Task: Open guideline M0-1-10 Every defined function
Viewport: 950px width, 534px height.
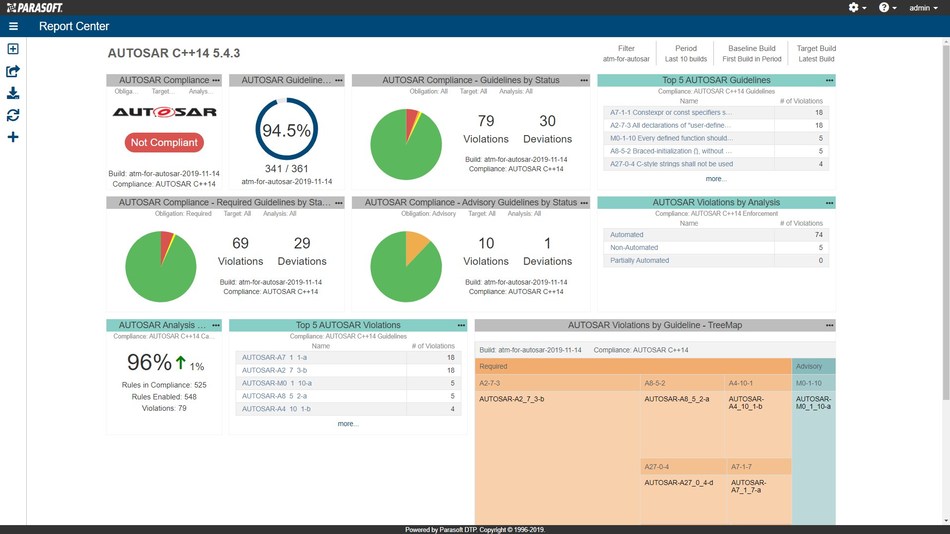Action: (x=671, y=138)
